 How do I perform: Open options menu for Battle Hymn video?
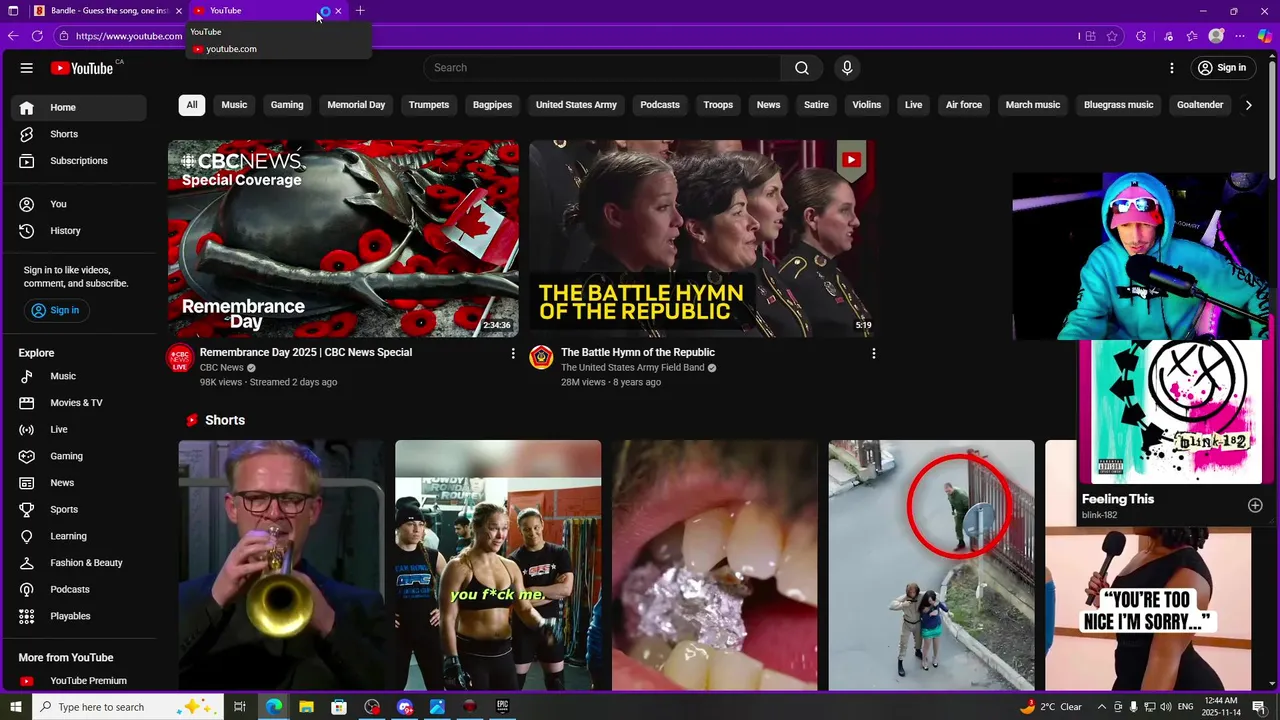pos(873,353)
